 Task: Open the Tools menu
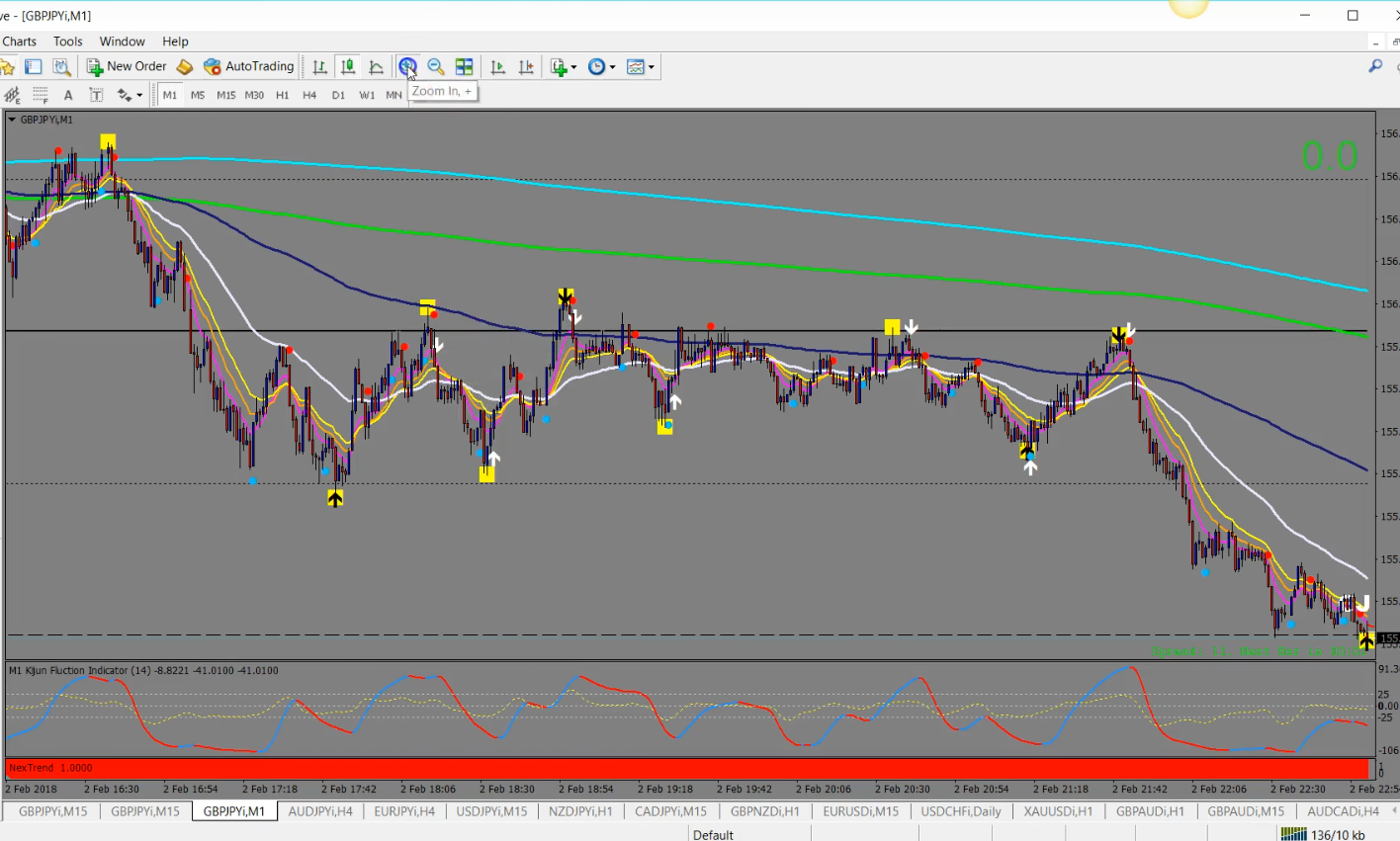click(x=68, y=42)
